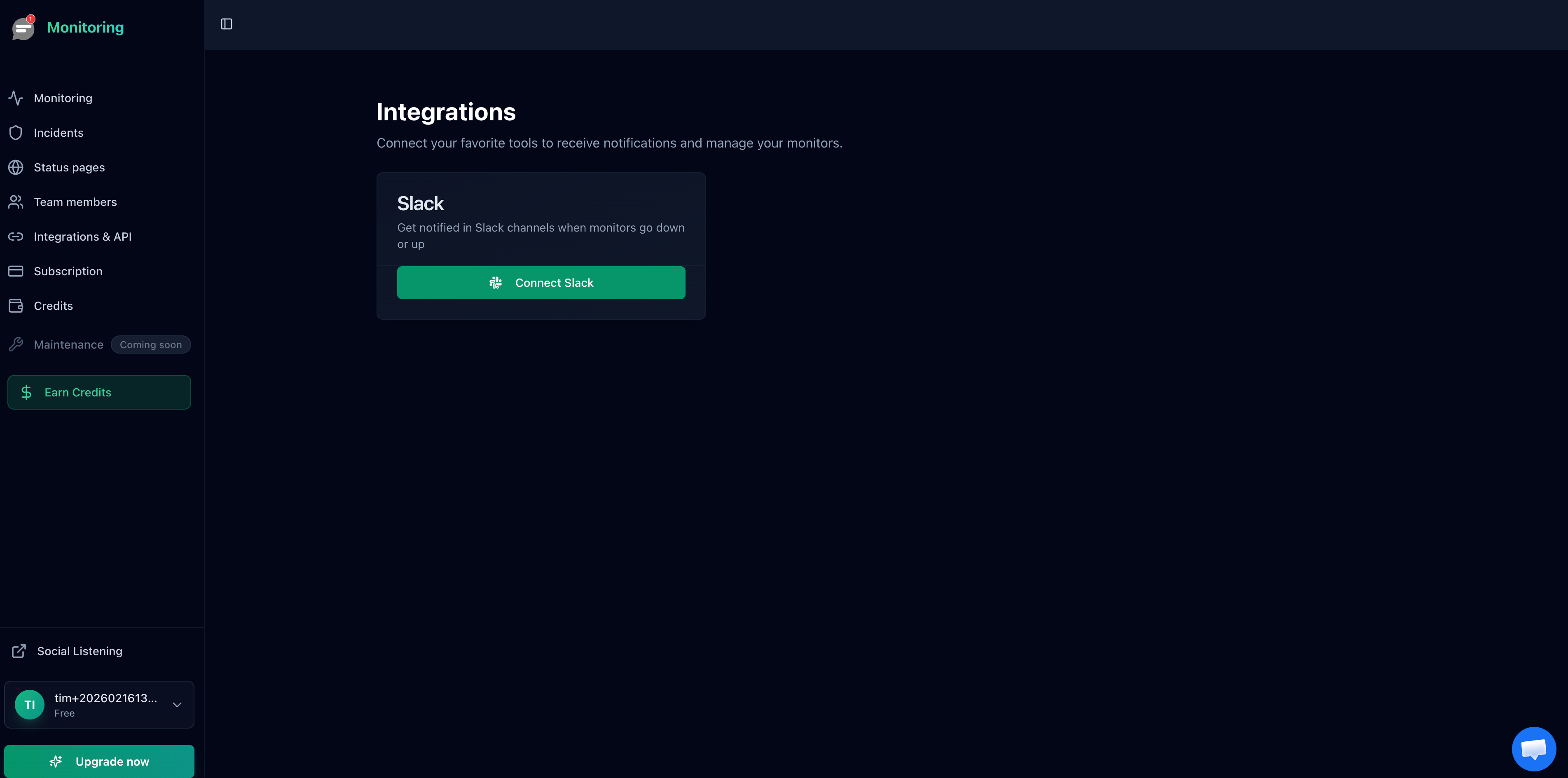The image size is (1568, 778).
Task: Select Status pages in sidebar
Action: pyautogui.click(x=69, y=167)
